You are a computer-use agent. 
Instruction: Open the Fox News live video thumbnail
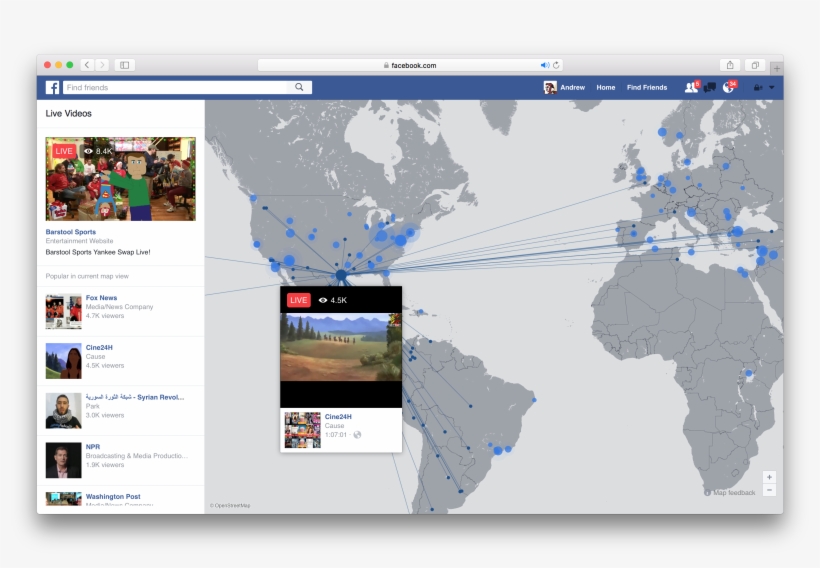tap(63, 311)
